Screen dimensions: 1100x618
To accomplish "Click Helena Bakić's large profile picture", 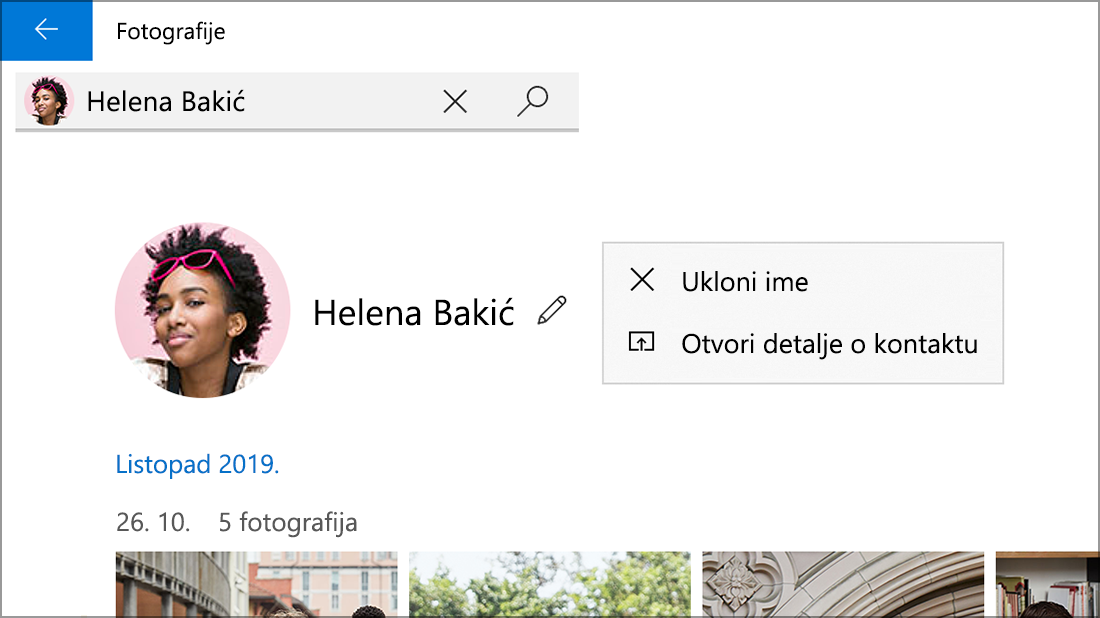I will [203, 311].
